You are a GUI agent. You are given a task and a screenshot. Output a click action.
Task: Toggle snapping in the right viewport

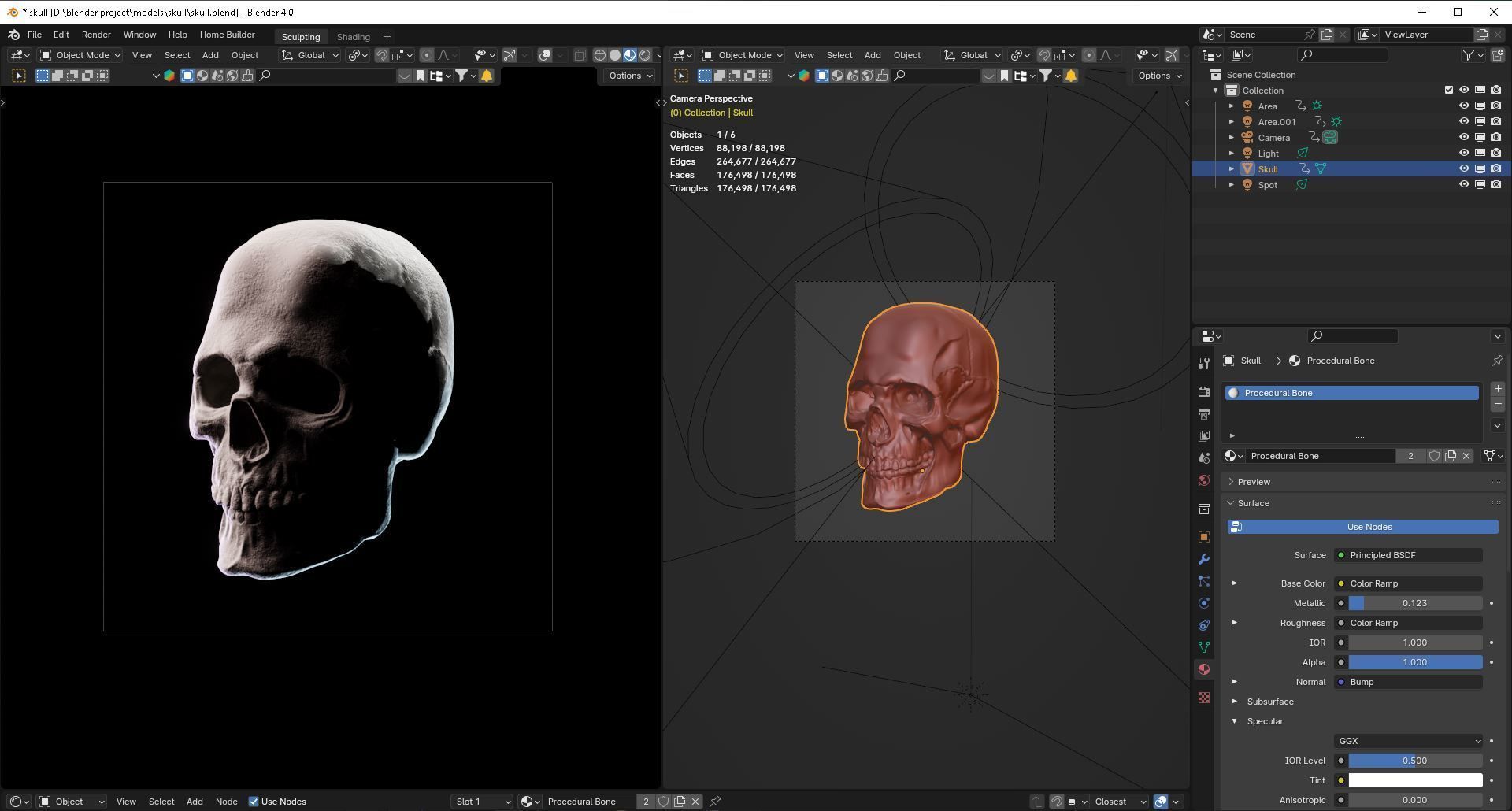tap(1043, 55)
